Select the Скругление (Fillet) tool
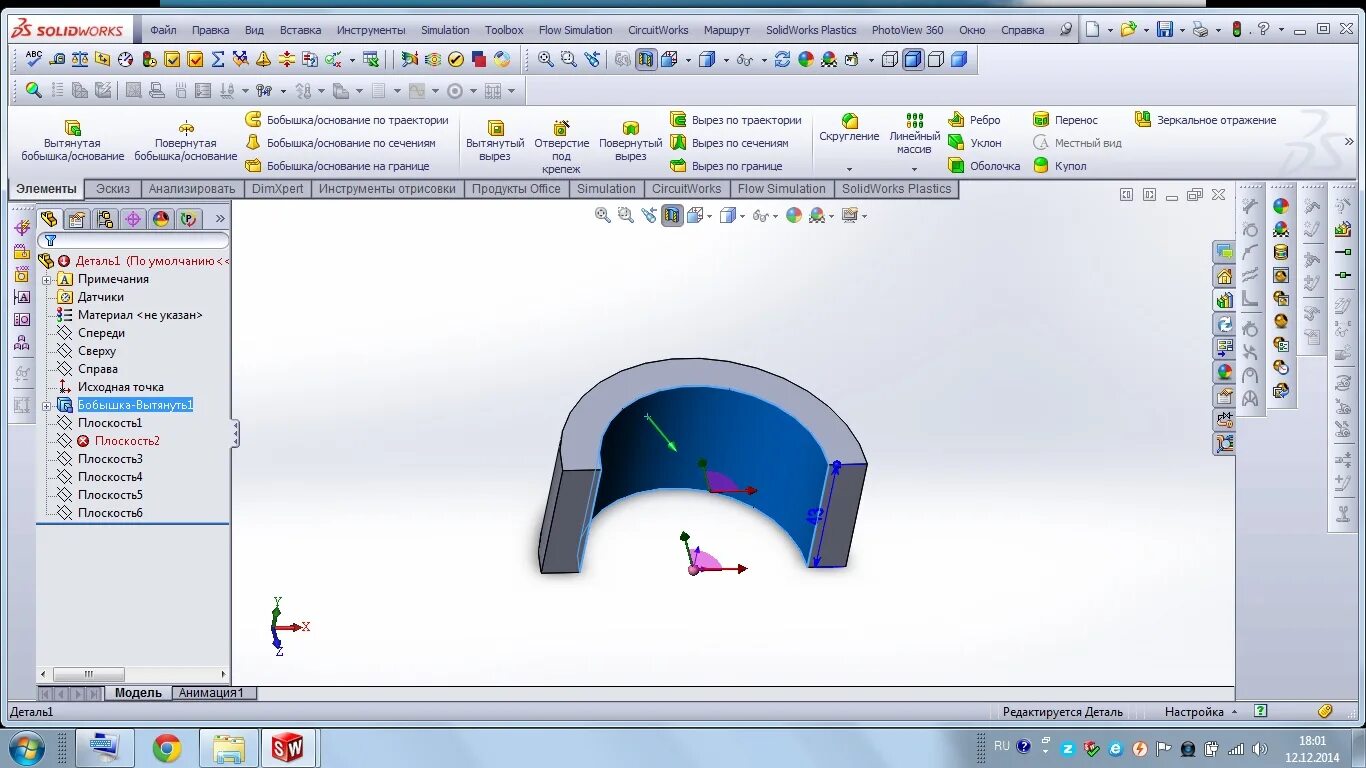 (x=849, y=128)
